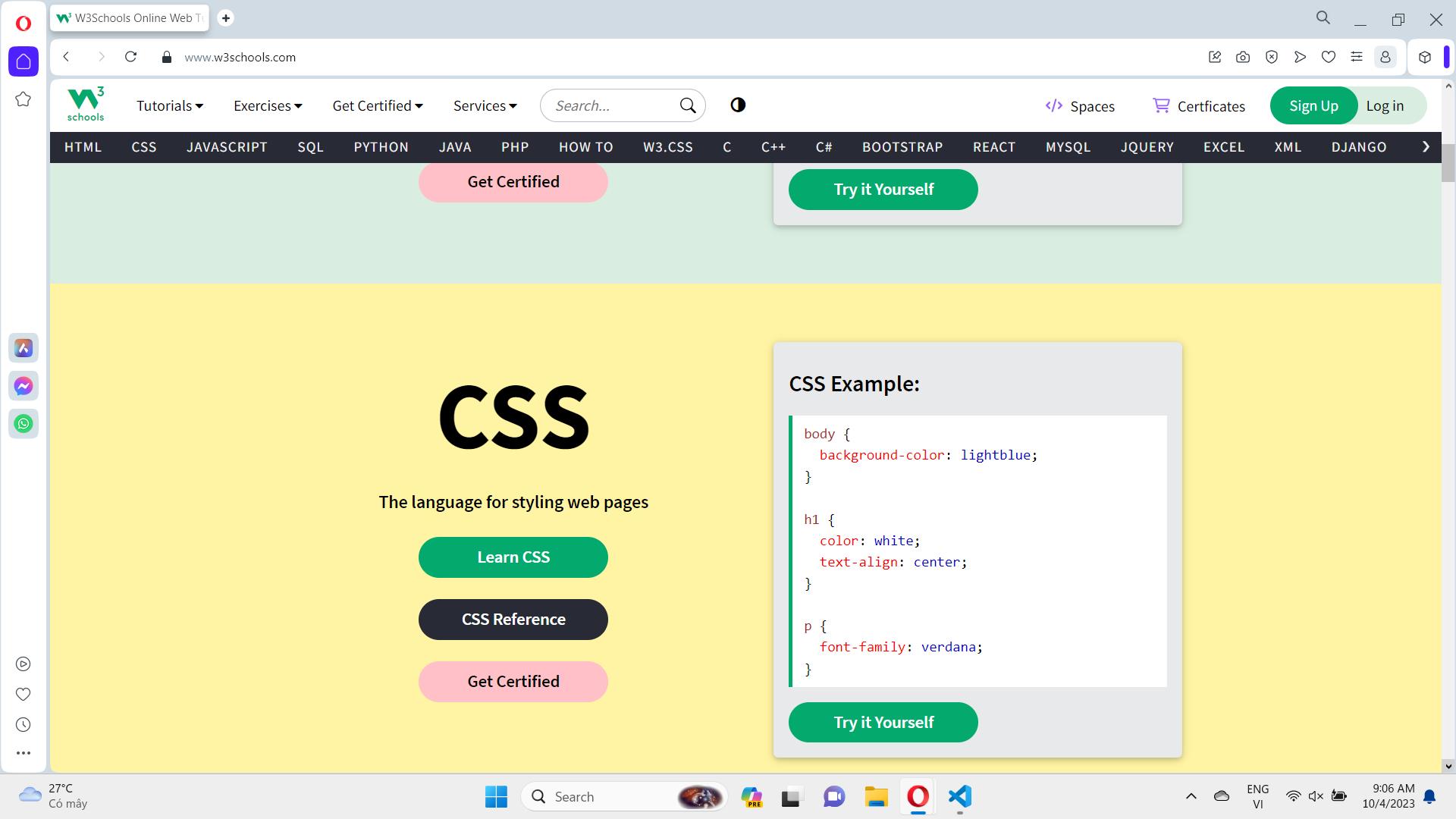
Task: Switch to W3Schools Online Web tab
Action: (129, 18)
